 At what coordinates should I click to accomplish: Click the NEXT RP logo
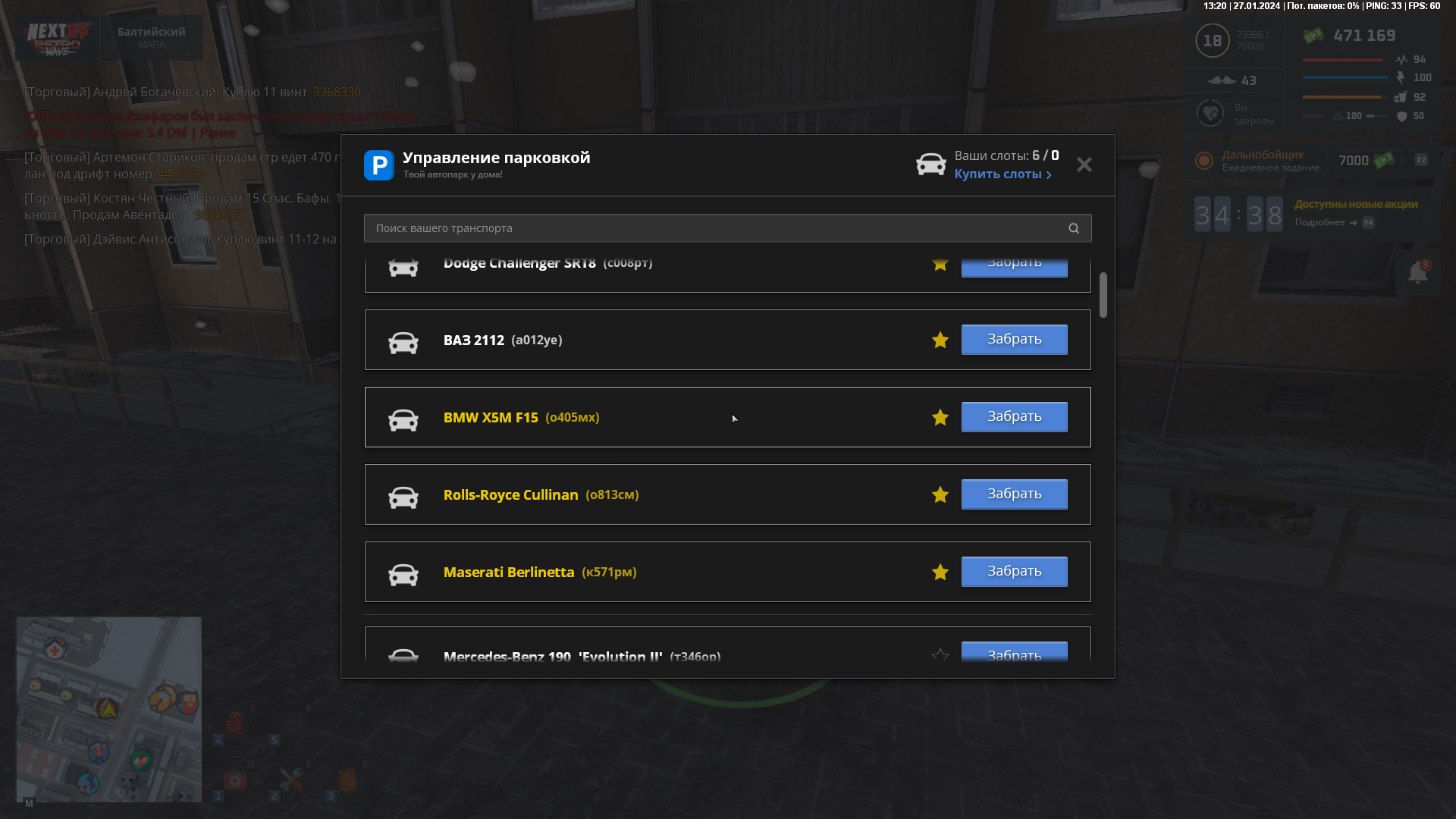pos(58,38)
